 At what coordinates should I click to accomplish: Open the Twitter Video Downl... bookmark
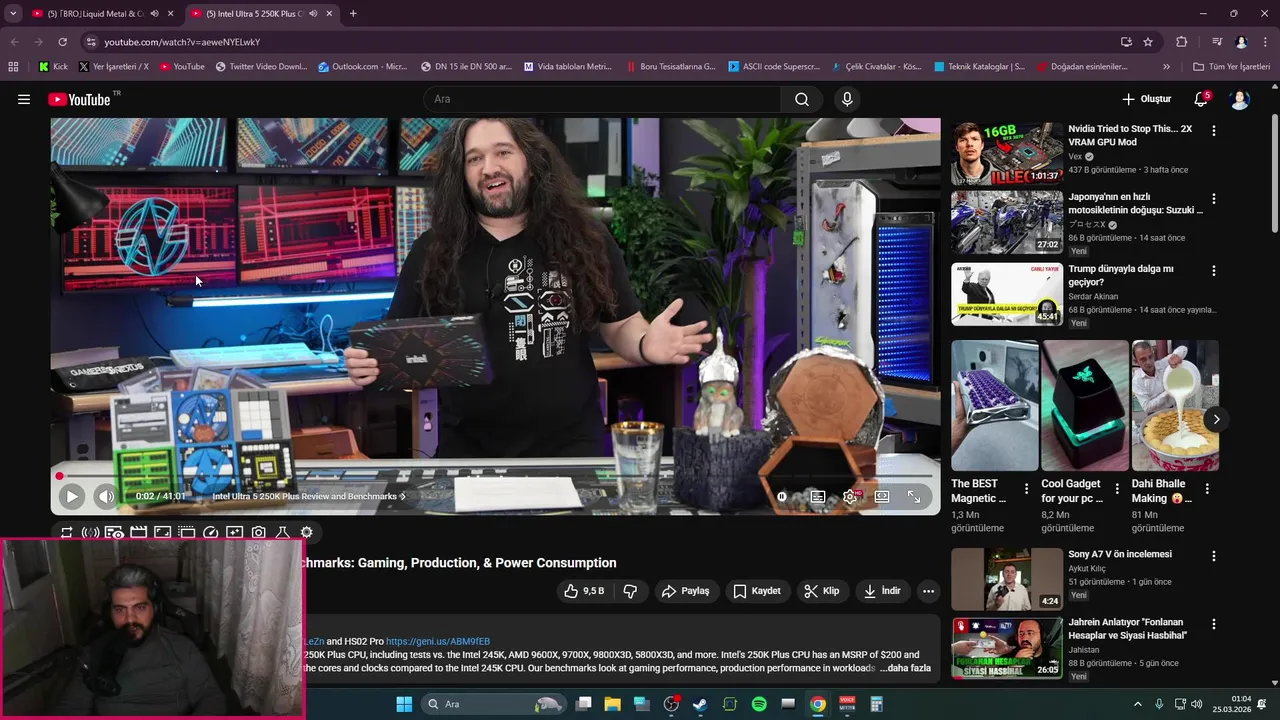pyautogui.click(x=262, y=67)
